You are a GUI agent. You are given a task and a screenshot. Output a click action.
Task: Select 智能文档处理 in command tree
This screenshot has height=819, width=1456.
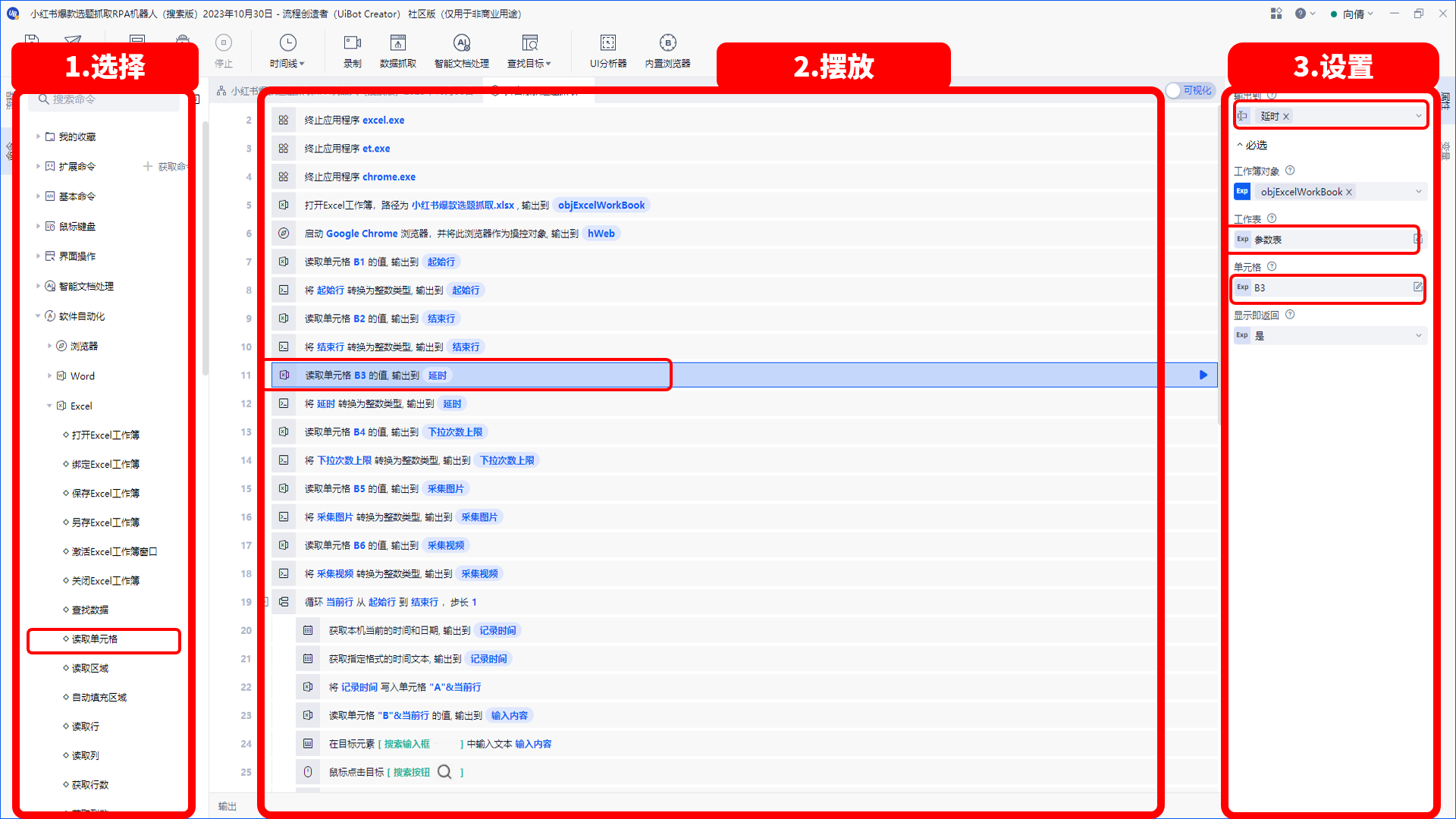coord(86,286)
